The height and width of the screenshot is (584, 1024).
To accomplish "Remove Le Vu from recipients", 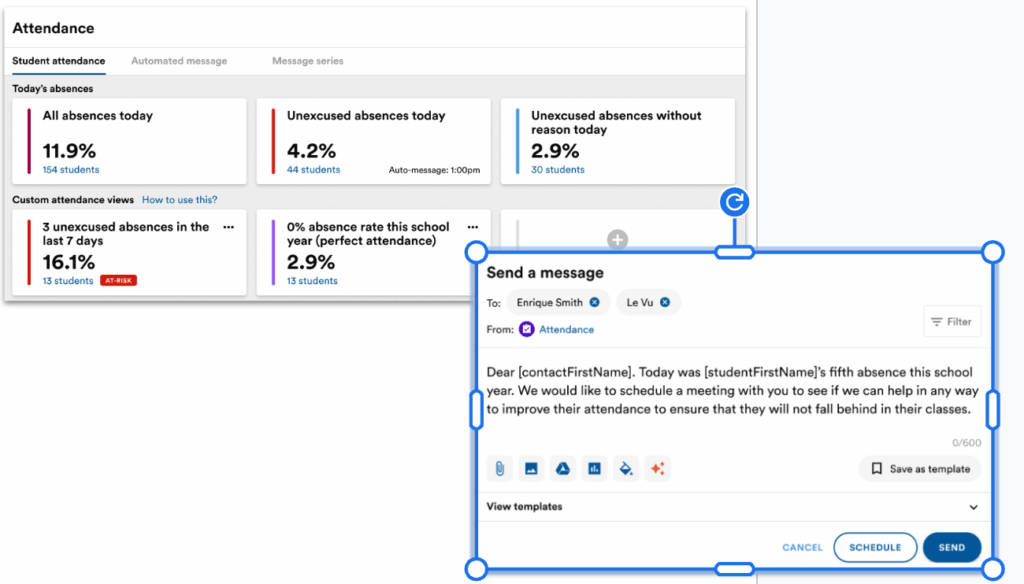I will [665, 302].
